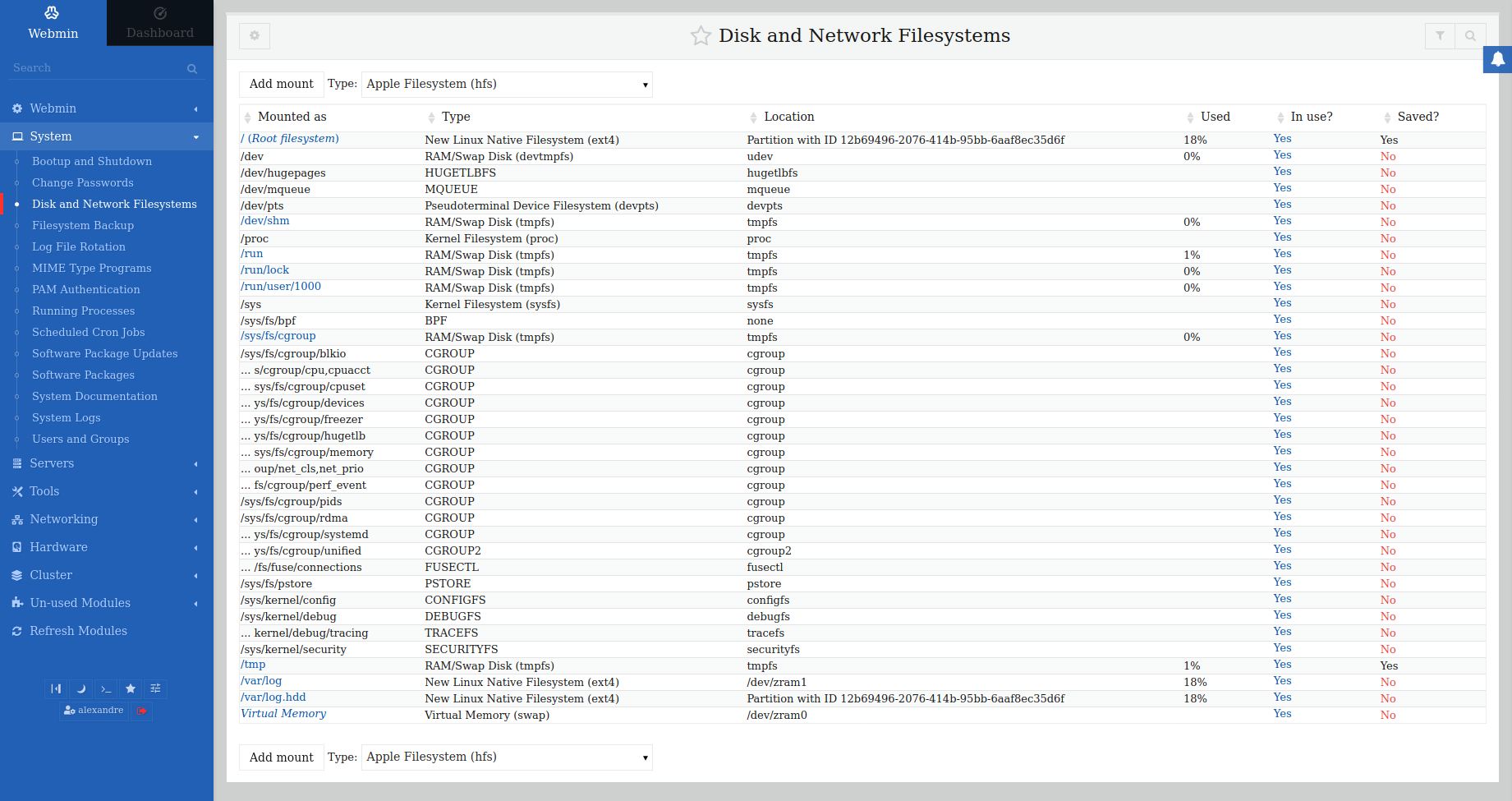Click the top Add mount button
This screenshot has height=801, width=1512.
(281, 85)
